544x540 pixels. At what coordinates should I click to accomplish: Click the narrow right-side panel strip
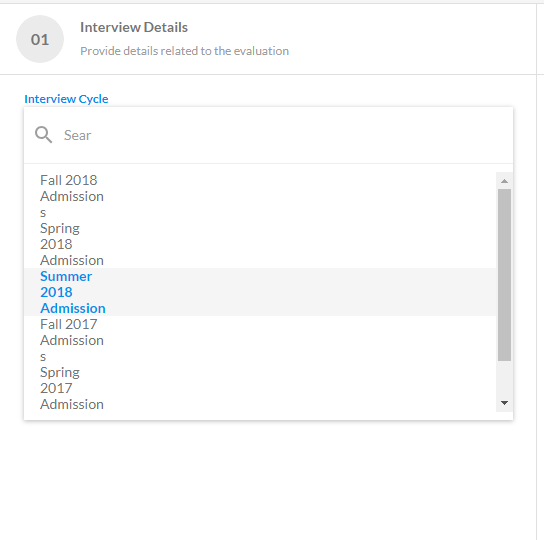pos(540,271)
